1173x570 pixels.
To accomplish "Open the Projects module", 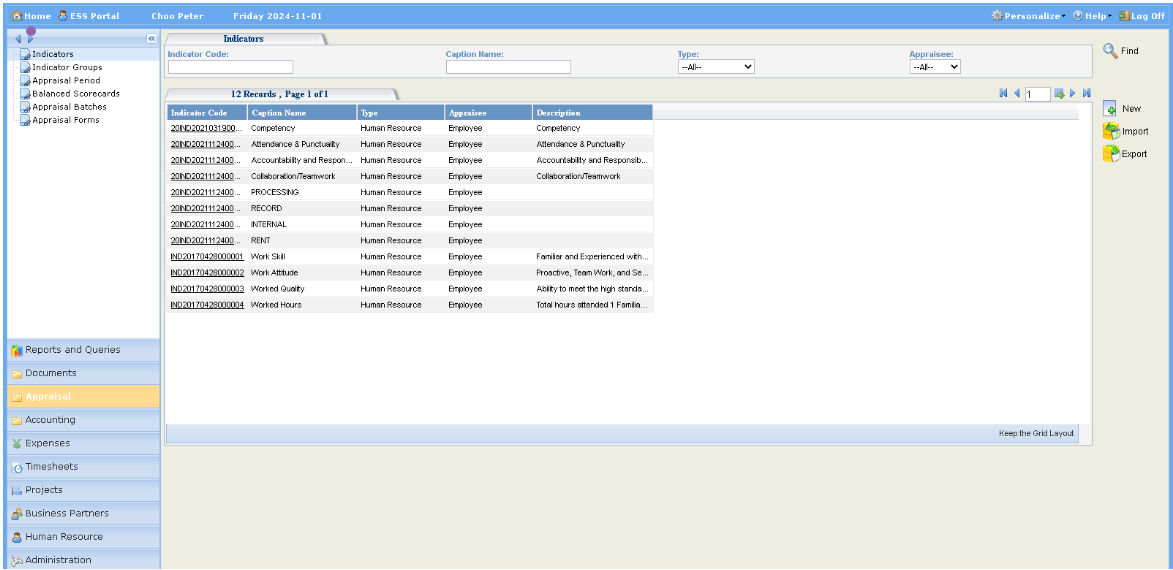I will pyautogui.click(x=84, y=490).
